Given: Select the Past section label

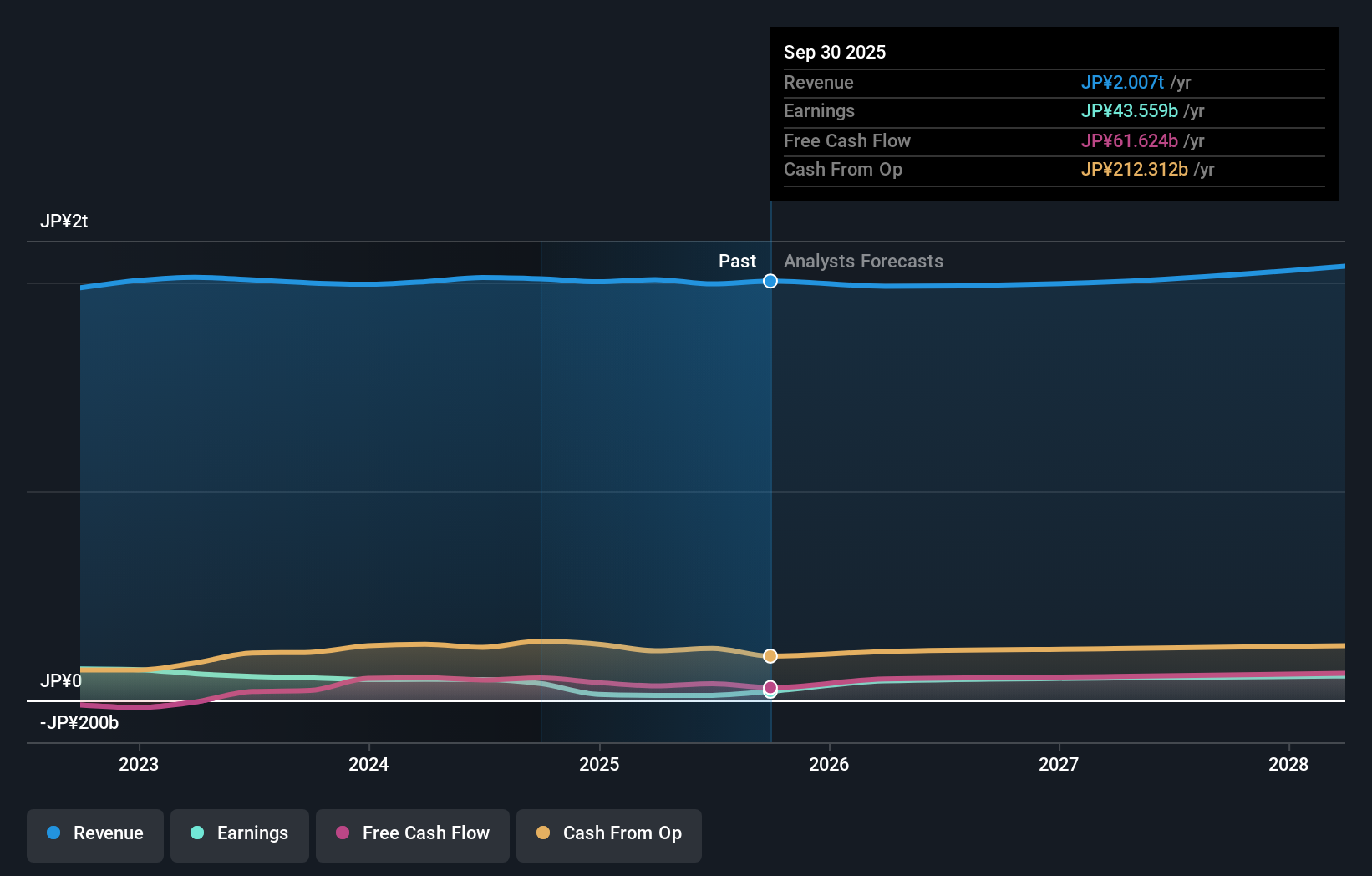Looking at the screenshot, I should (737, 262).
